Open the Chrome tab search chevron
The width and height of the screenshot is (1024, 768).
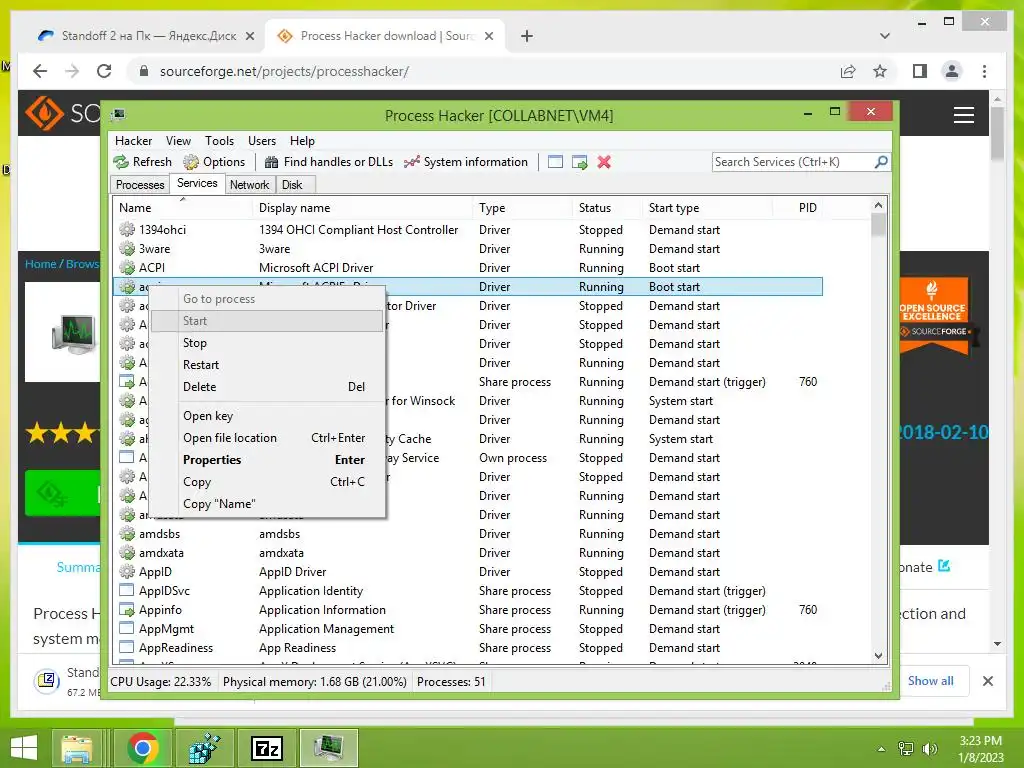(884, 36)
